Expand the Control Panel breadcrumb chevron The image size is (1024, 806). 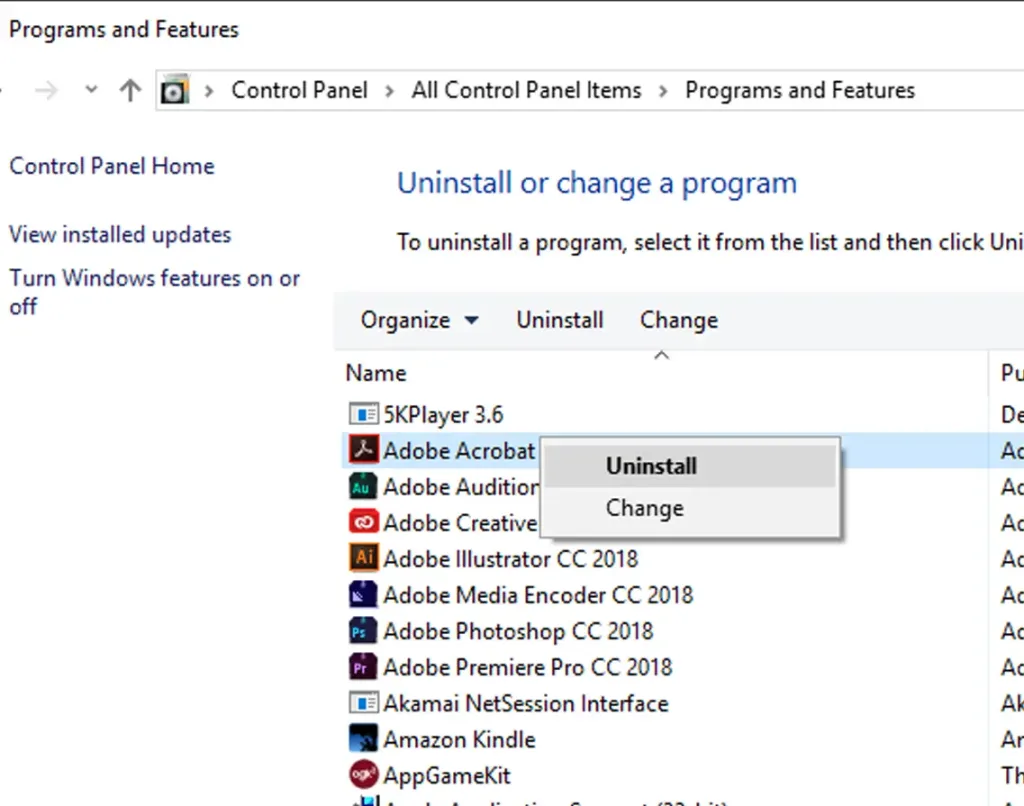[389, 91]
